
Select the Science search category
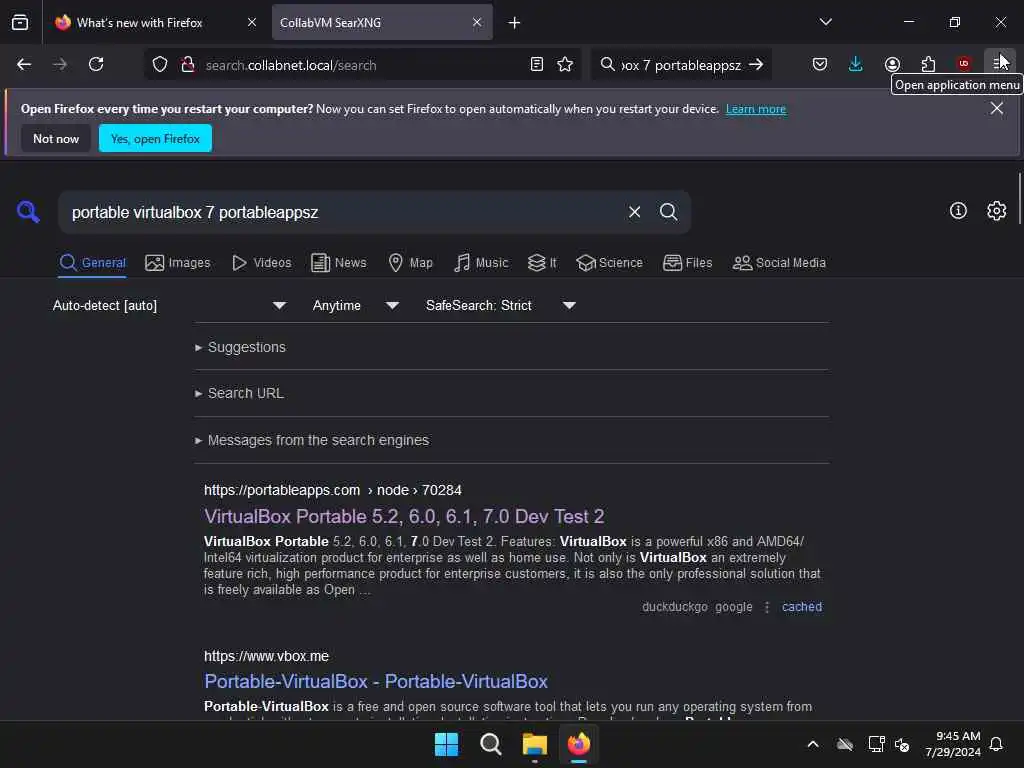(x=609, y=263)
